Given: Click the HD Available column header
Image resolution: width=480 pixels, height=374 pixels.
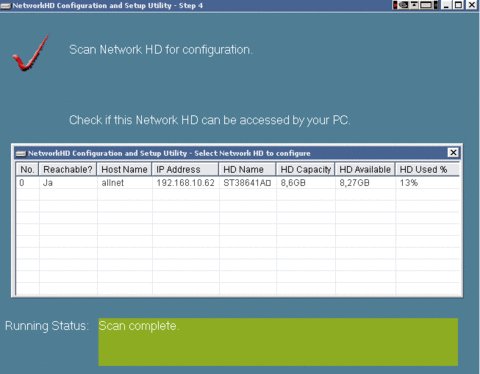Looking at the screenshot, I should (x=365, y=169).
